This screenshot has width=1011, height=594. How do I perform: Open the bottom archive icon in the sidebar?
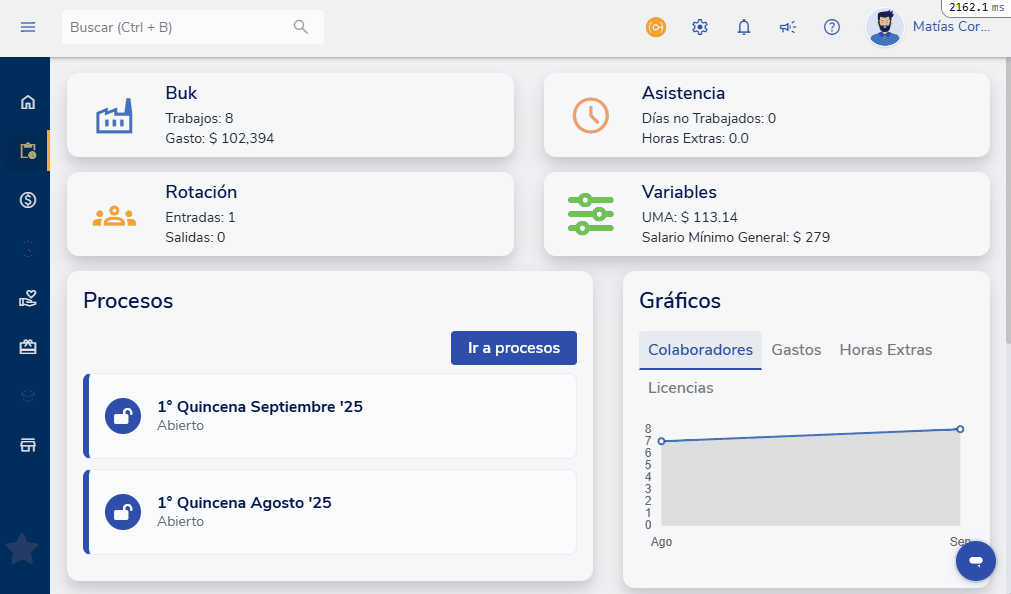(x=27, y=443)
